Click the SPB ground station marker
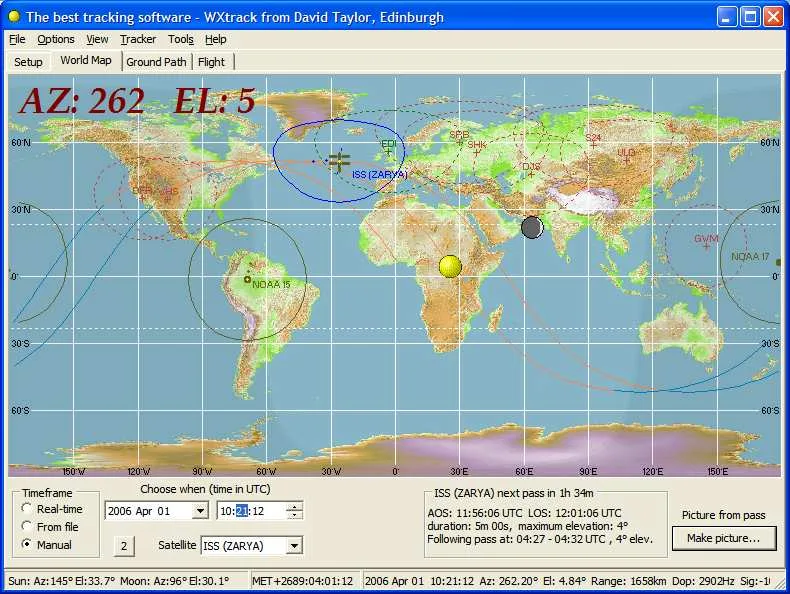Viewport: 790px width, 594px height. (x=459, y=143)
